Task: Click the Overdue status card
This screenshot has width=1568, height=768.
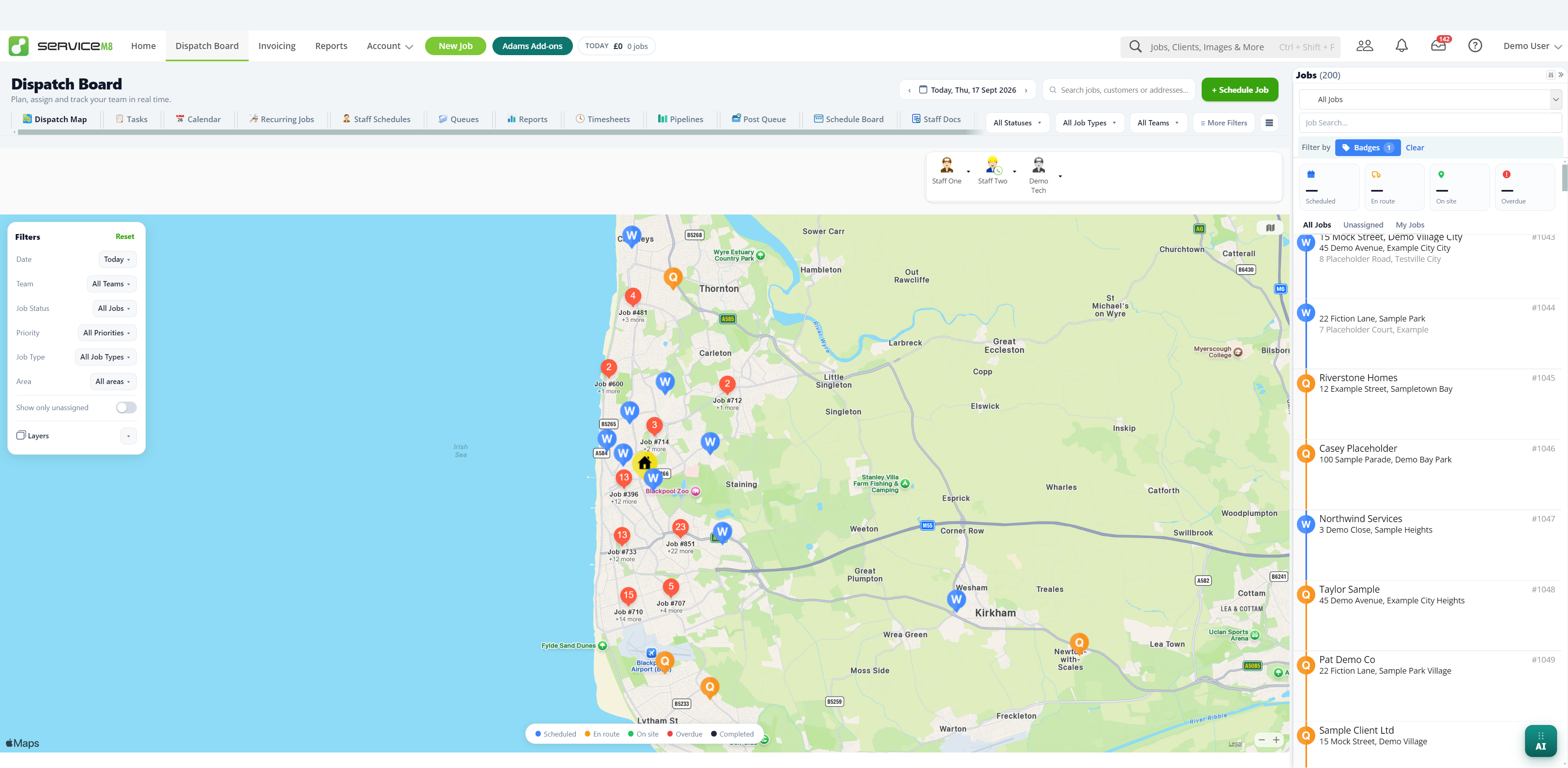Action: (1524, 187)
